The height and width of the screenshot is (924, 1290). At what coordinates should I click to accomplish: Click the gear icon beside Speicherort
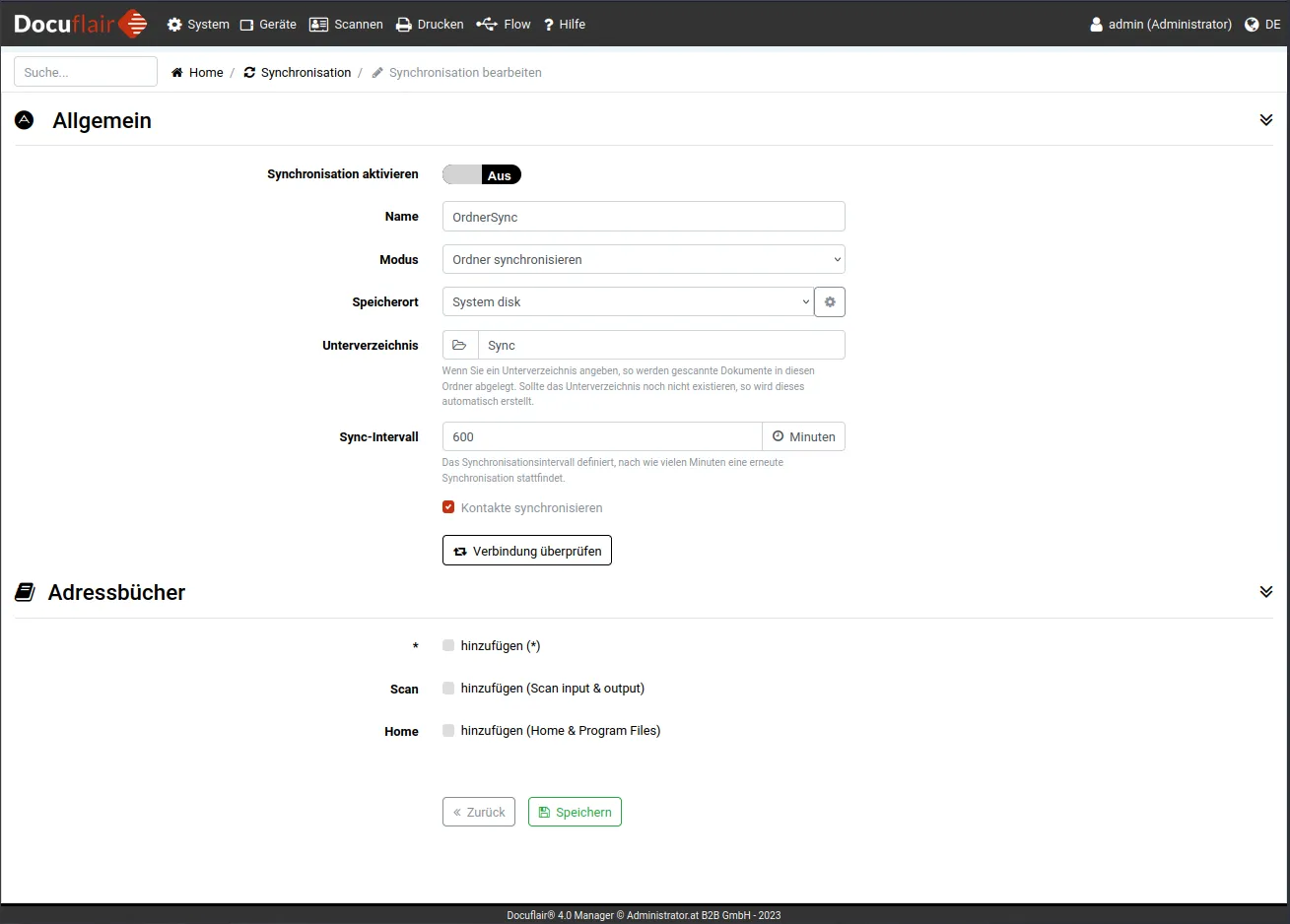[x=830, y=302]
